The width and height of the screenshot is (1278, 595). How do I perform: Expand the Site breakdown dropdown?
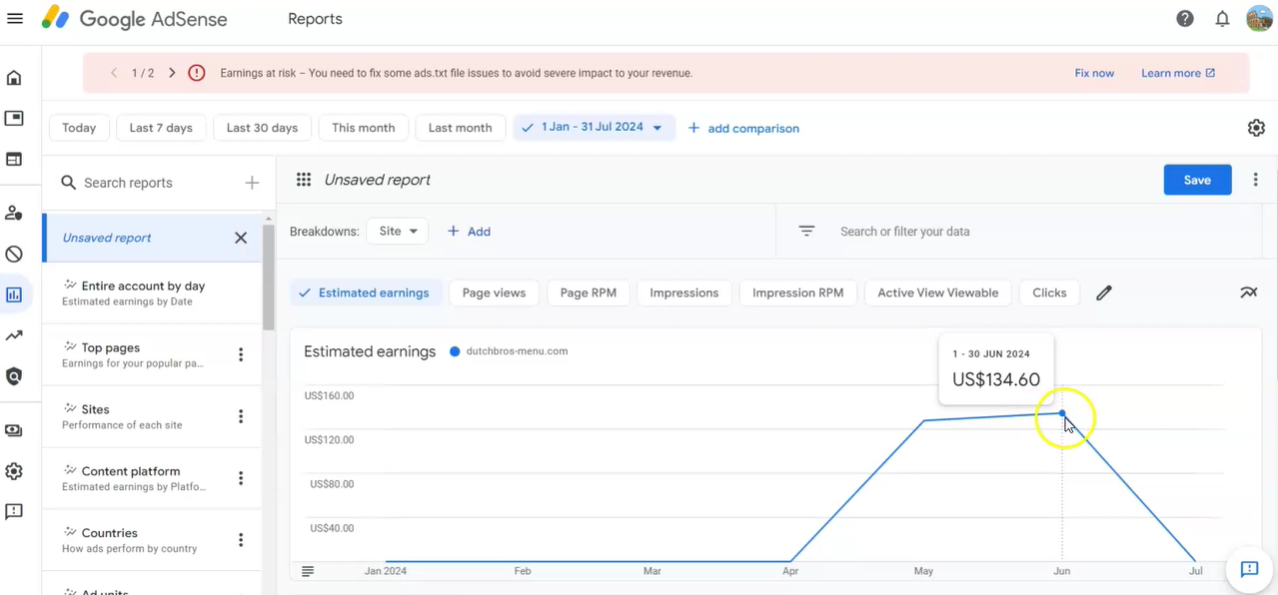397,231
